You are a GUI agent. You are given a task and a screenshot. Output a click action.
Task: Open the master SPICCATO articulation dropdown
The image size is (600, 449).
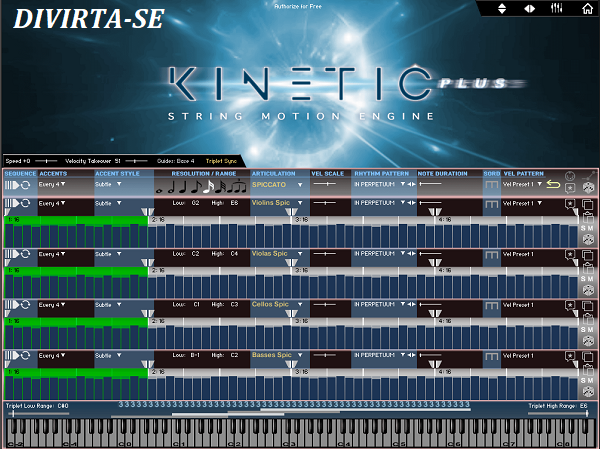click(x=300, y=185)
